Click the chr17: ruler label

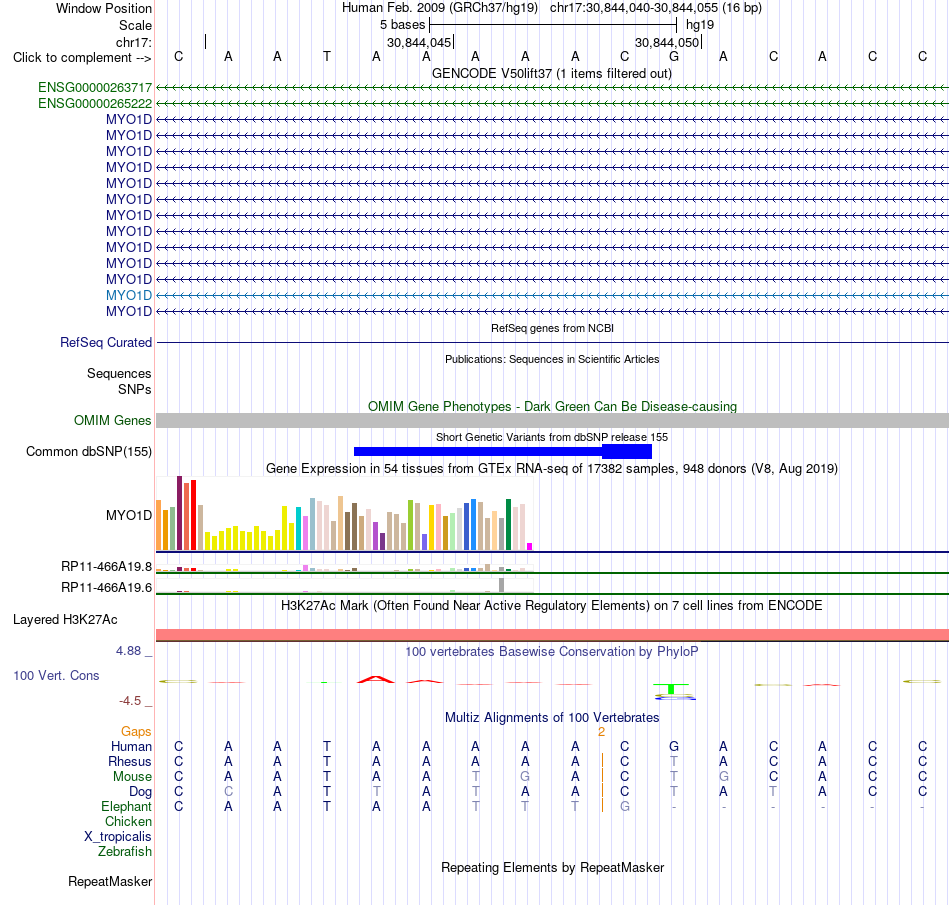[134, 42]
